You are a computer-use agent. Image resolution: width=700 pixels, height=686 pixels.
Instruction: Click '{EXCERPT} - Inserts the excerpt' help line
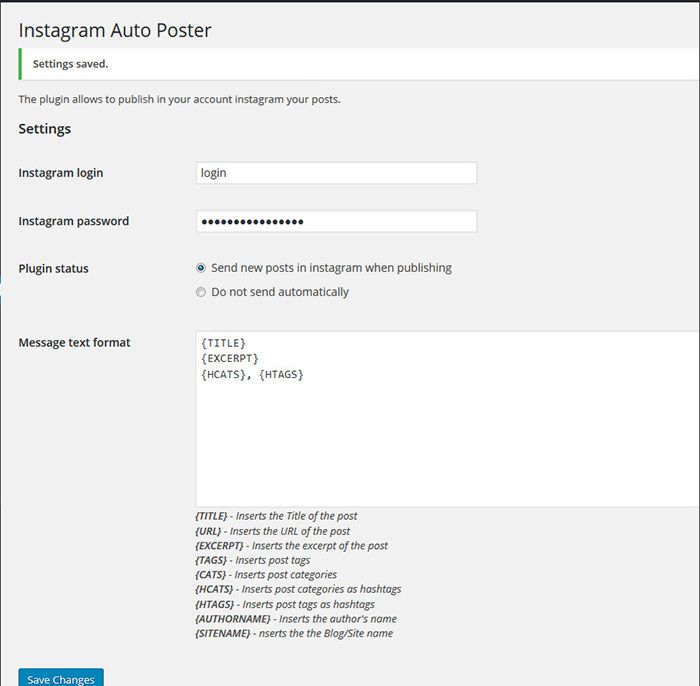coord(292,545)
